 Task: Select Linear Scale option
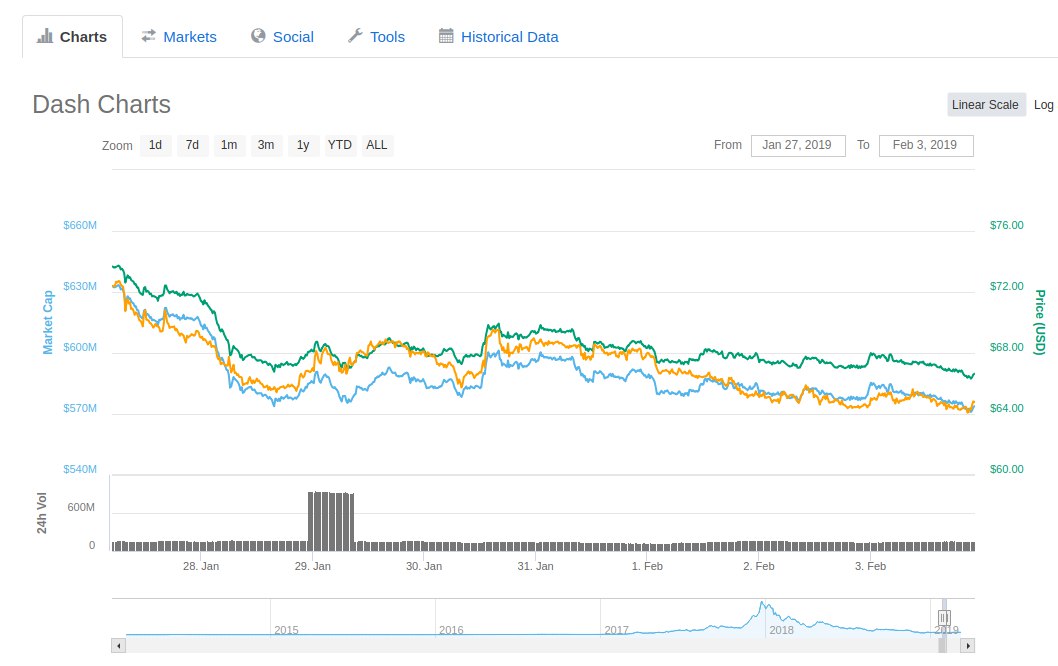click(986, 105)
